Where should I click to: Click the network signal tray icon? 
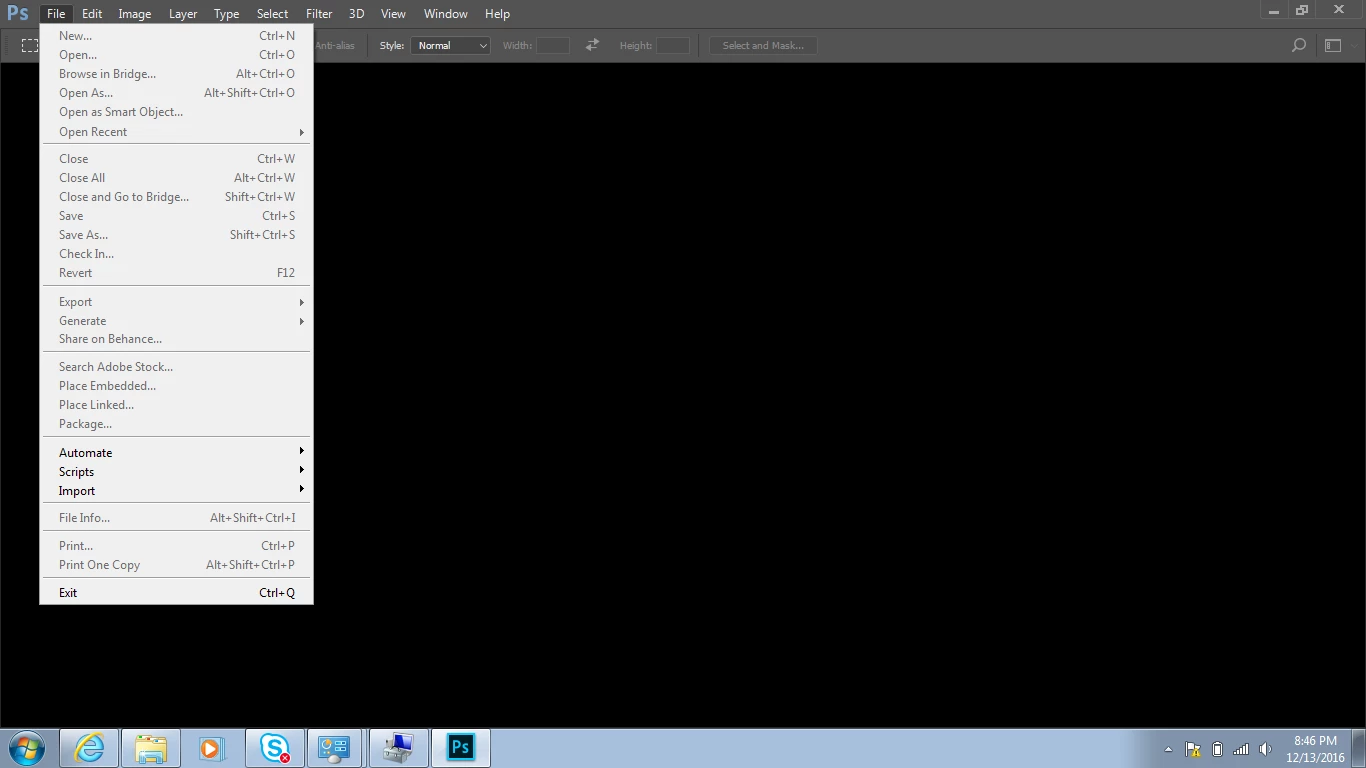(x=1241, y=749)
